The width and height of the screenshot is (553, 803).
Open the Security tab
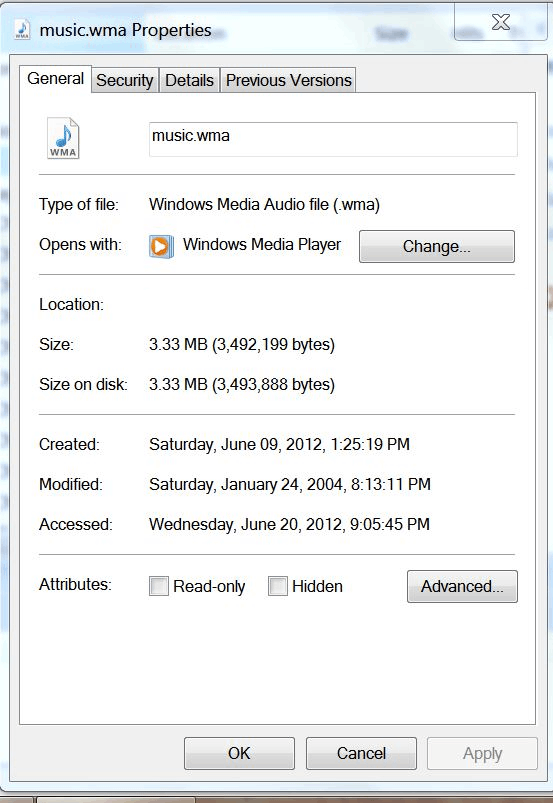(125, 80)
